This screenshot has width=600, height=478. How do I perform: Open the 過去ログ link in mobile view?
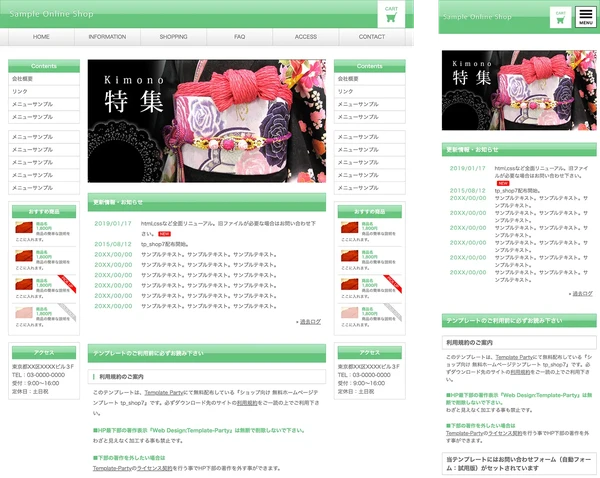pos(582,294)
